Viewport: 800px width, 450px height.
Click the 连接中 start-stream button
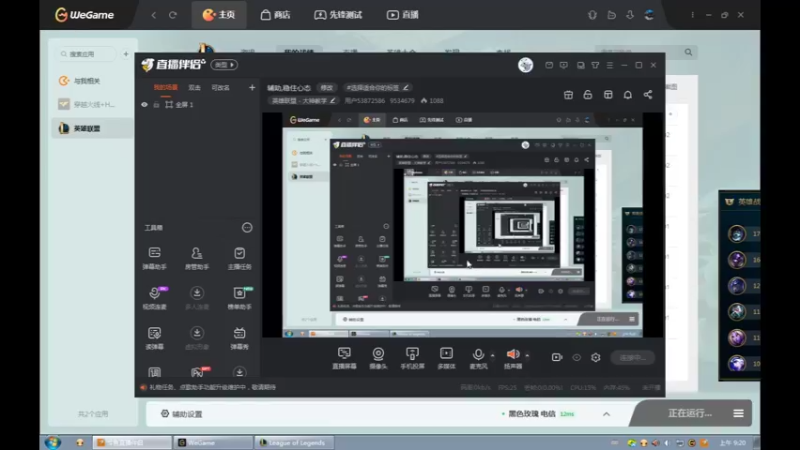(x=633, y=358)
